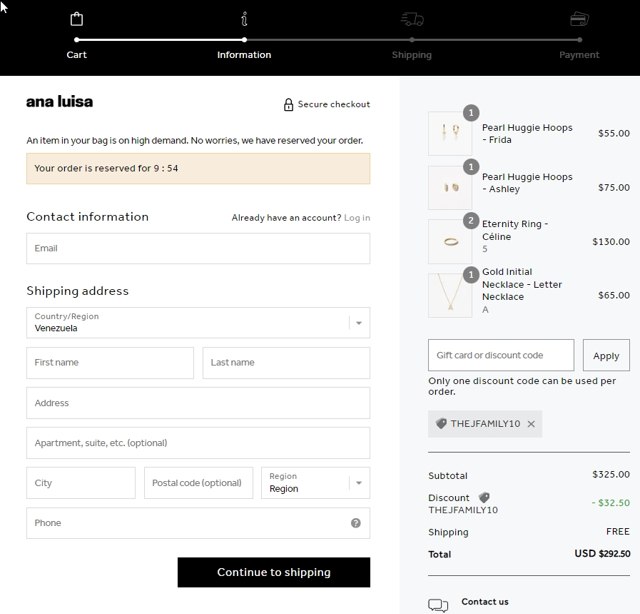Focus the City field
This screenshot has height=614, width=640.
point(81,483)
